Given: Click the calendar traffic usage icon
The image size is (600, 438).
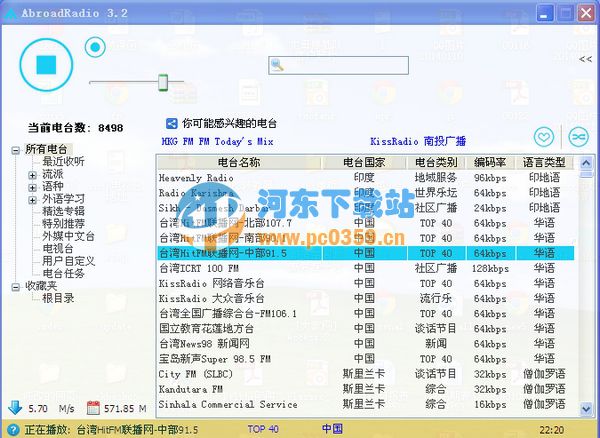Looking at the screenshot, I should pyautogui.click(x=93, y=408).
